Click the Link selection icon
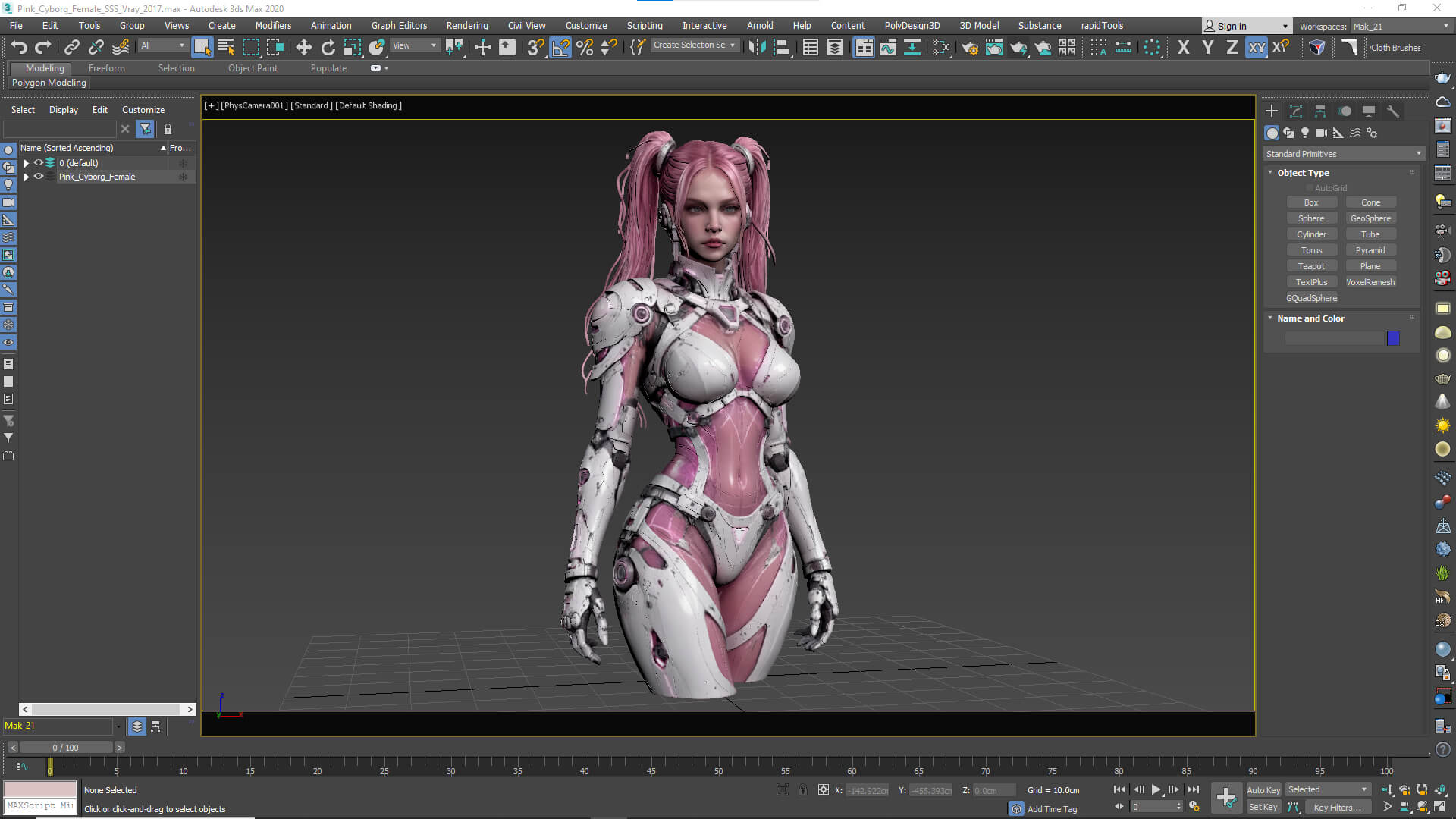 (x=72, y=48)
